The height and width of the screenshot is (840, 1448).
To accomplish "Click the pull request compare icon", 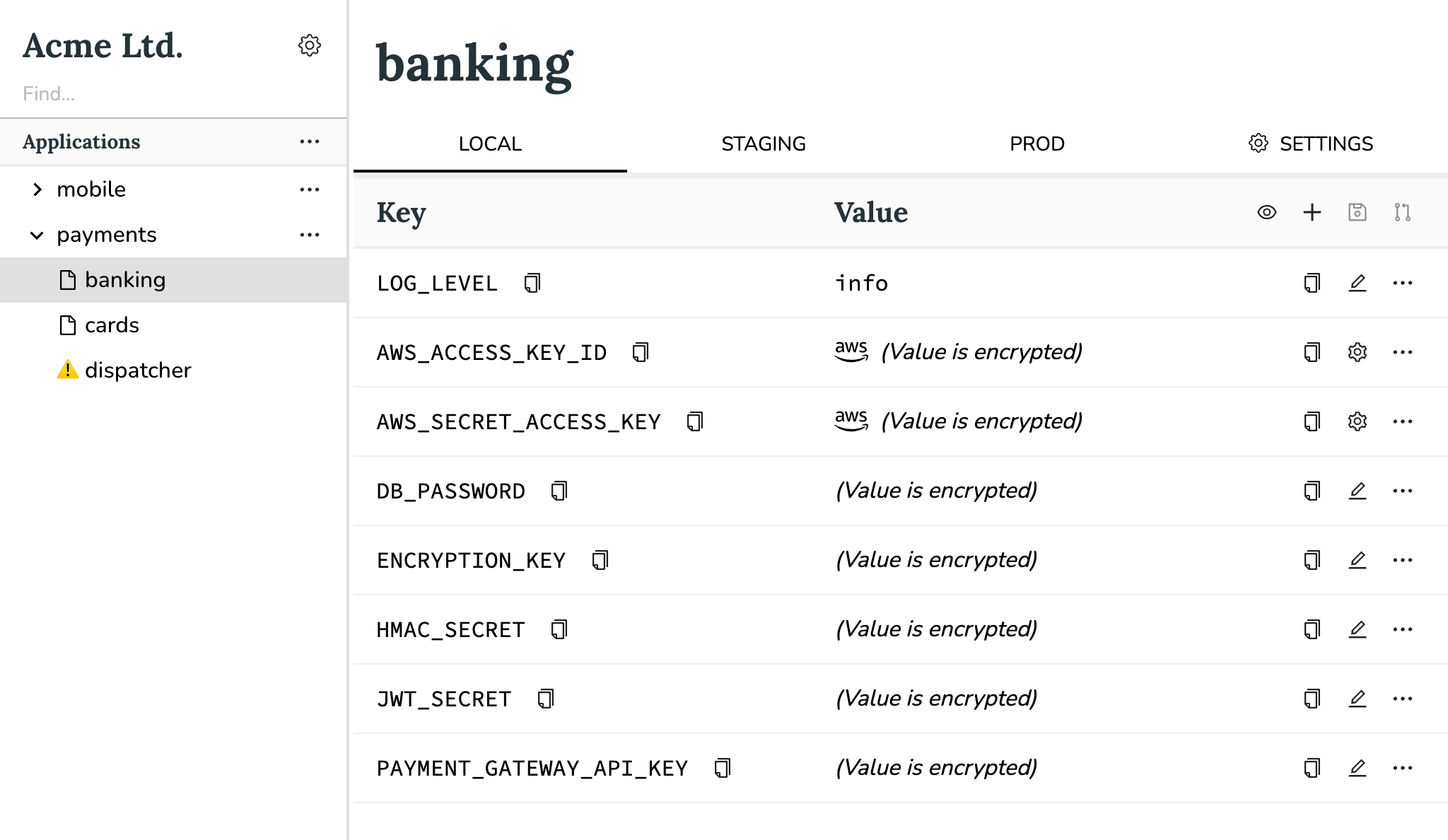I will [x=1402, y=212].
